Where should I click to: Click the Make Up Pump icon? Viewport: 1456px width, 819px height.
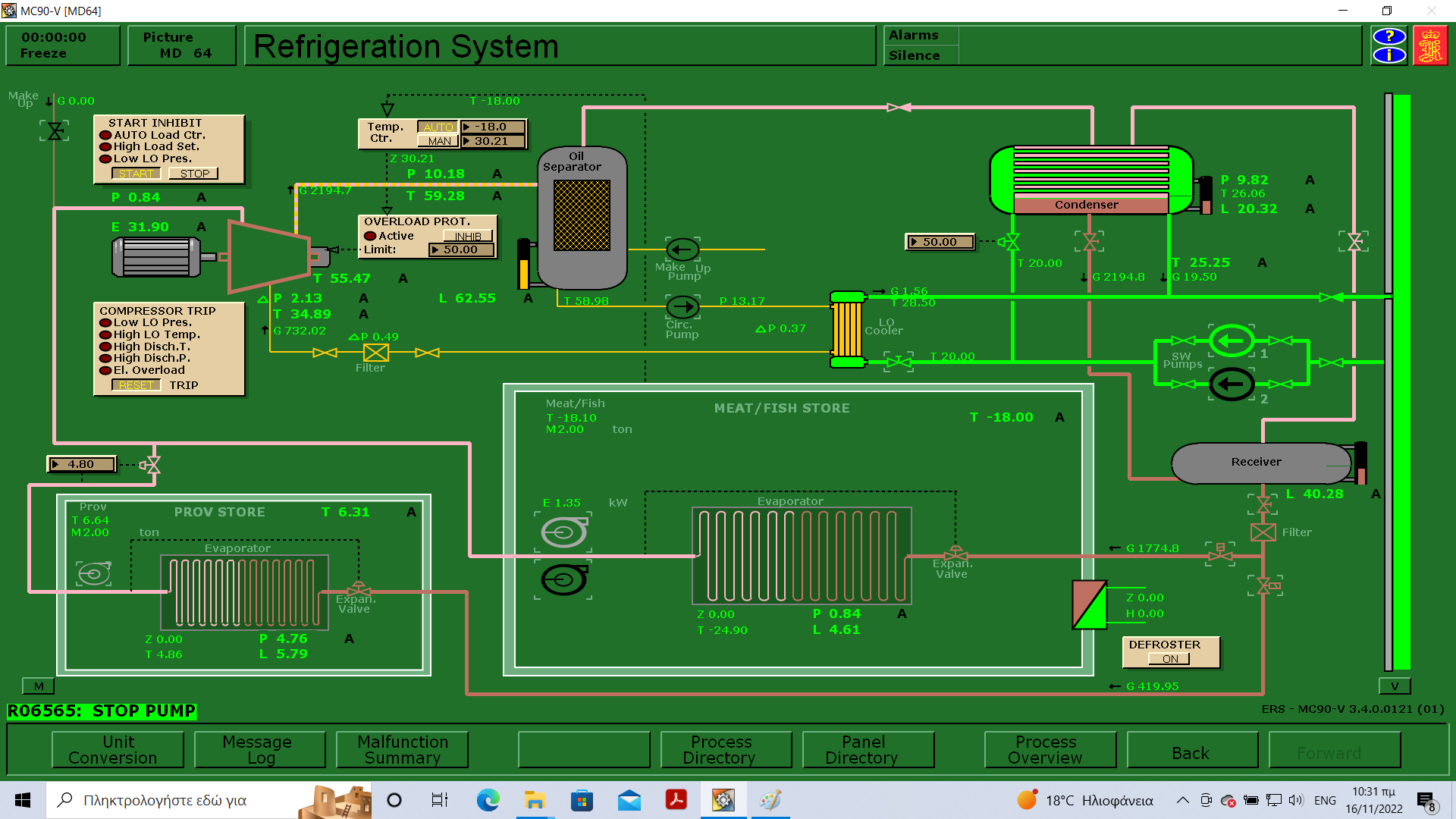[x=682, y=249]
